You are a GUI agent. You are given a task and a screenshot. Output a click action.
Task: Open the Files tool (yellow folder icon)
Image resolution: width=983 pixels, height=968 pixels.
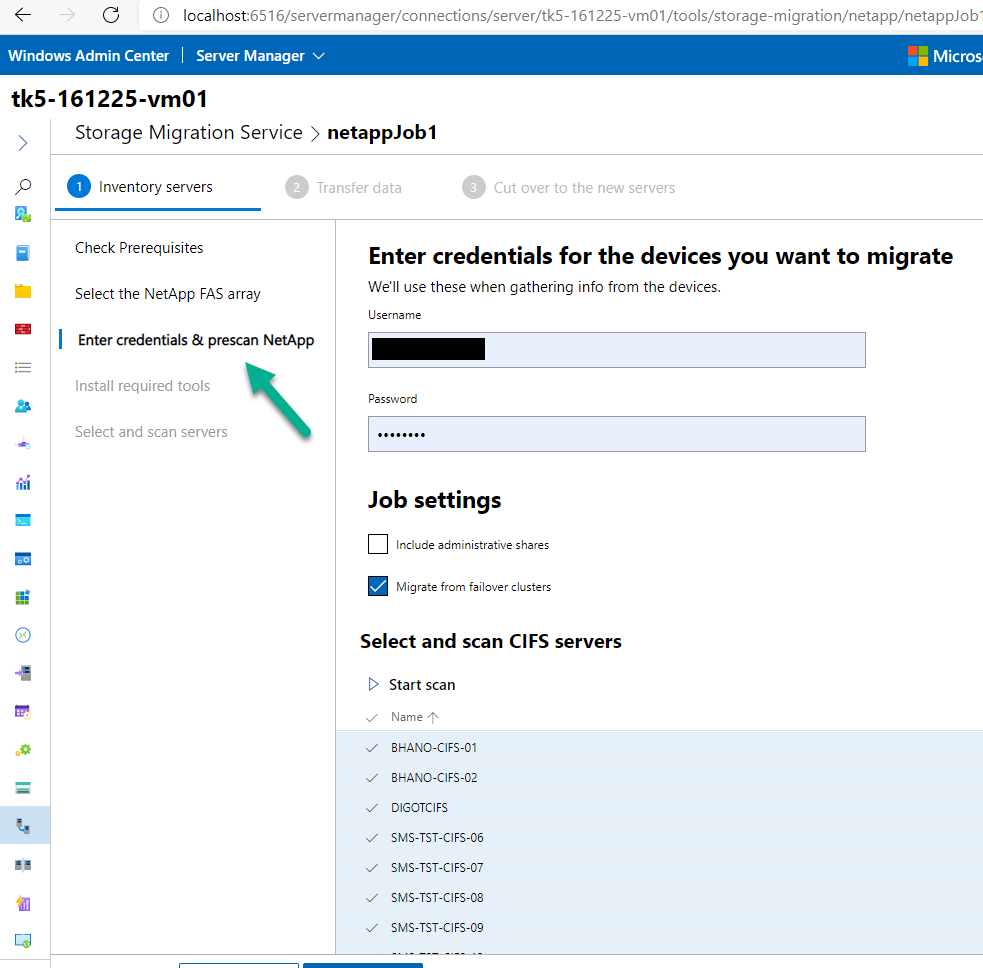coord(23,291)
